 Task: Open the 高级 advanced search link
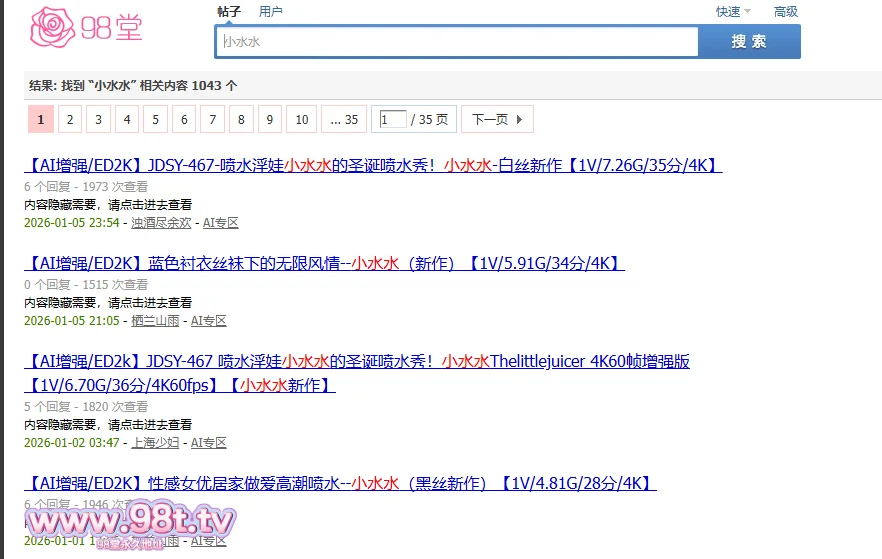click(x=786, y=12)
